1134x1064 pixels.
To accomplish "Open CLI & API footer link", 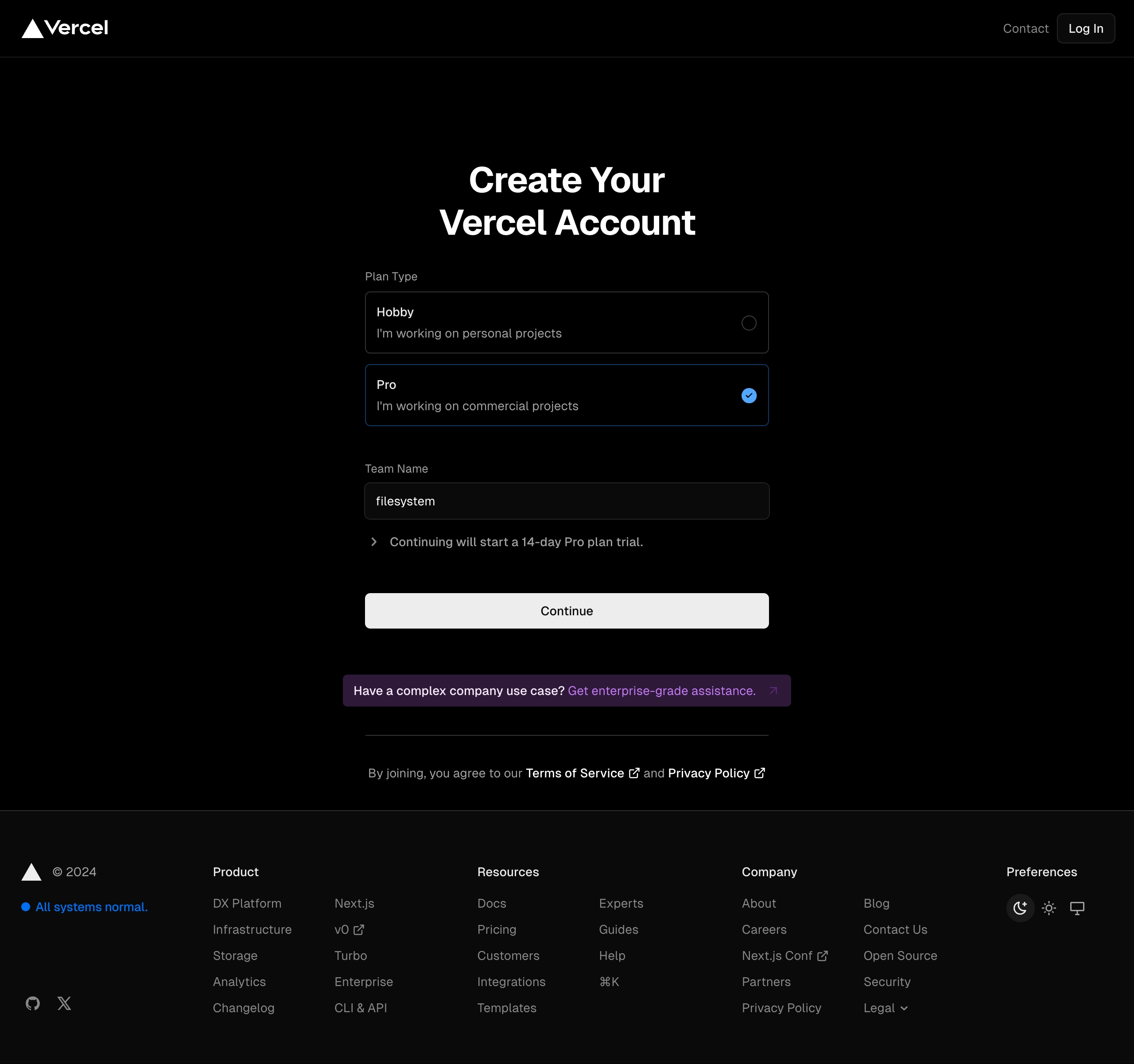I will coord(361,1008).
